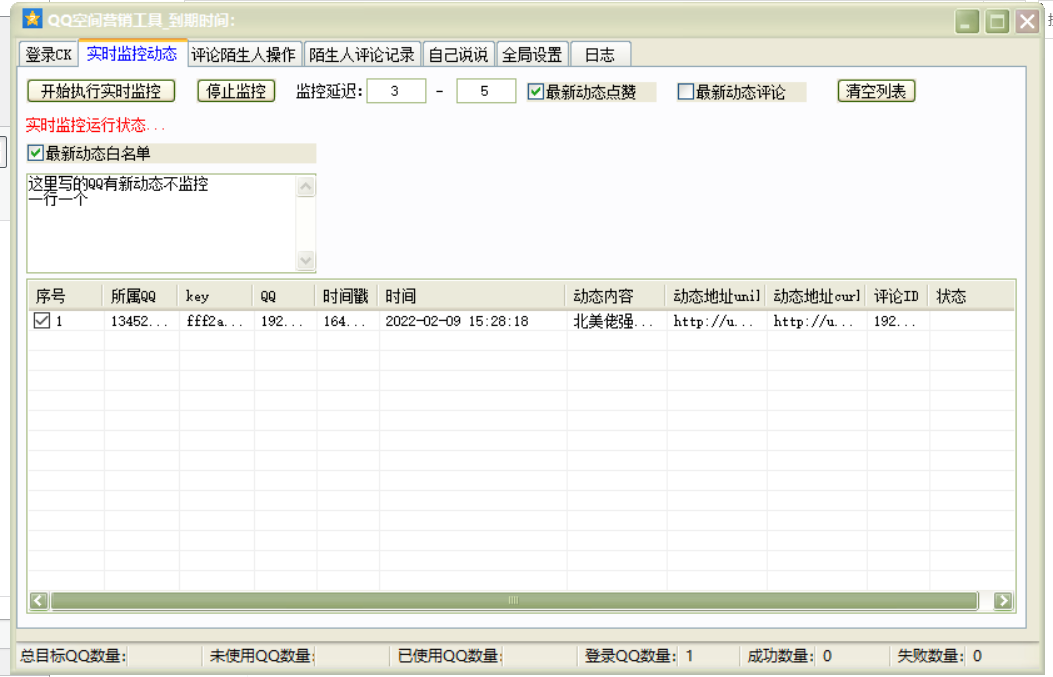The height and width of the screenshot is (677, 1053).
Task: Maximize the QQ空间营销工具 window
Action: [997, 21]
